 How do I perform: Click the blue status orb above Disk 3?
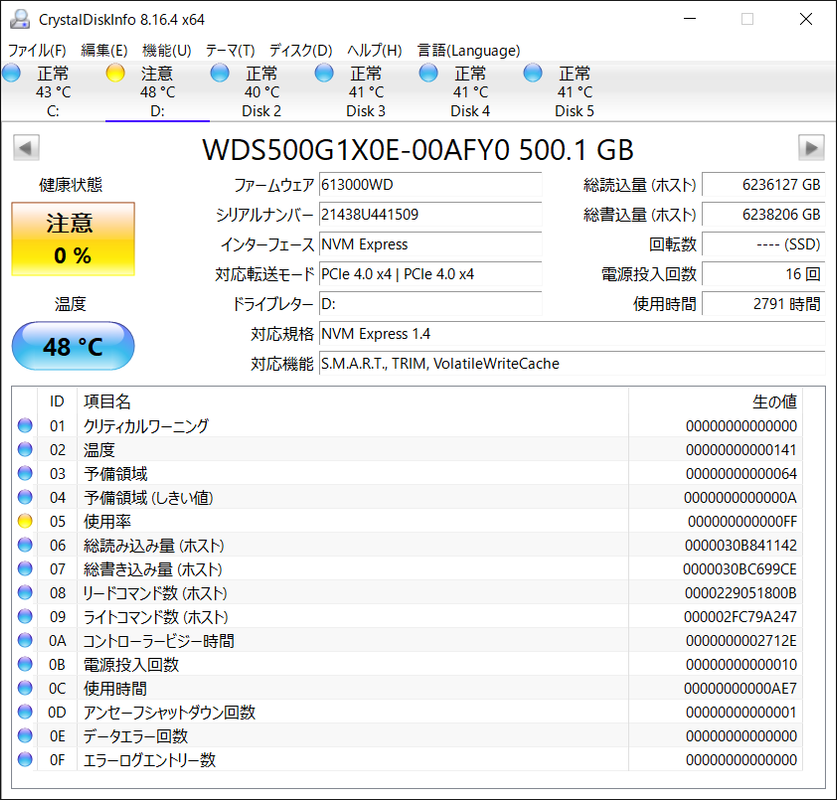pyautogui.click(x=324, y=73)
